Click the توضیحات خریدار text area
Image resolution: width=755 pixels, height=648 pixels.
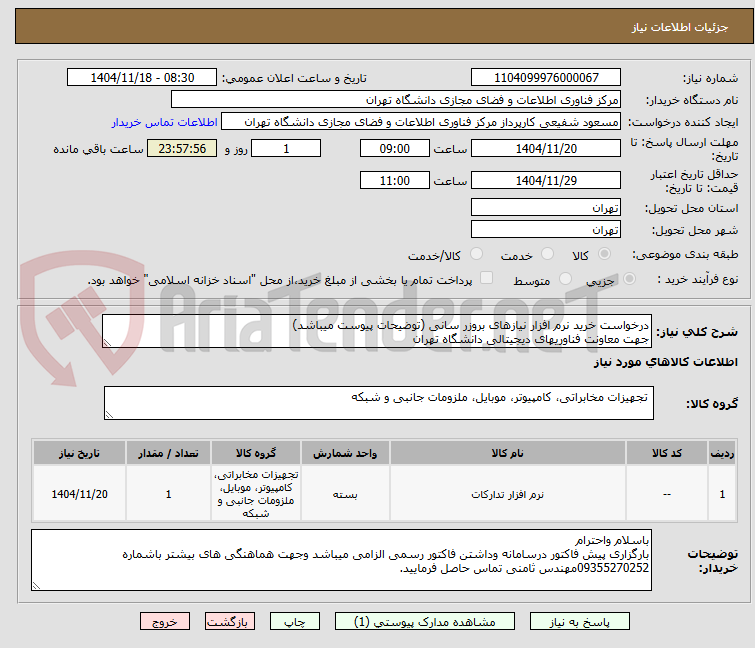point(341,560)
